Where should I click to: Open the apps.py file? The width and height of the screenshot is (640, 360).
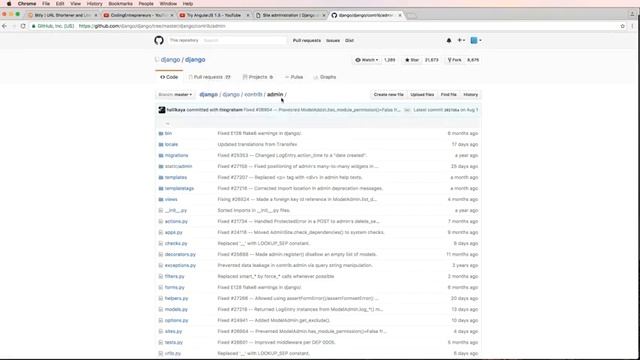[x=173, y=233]
